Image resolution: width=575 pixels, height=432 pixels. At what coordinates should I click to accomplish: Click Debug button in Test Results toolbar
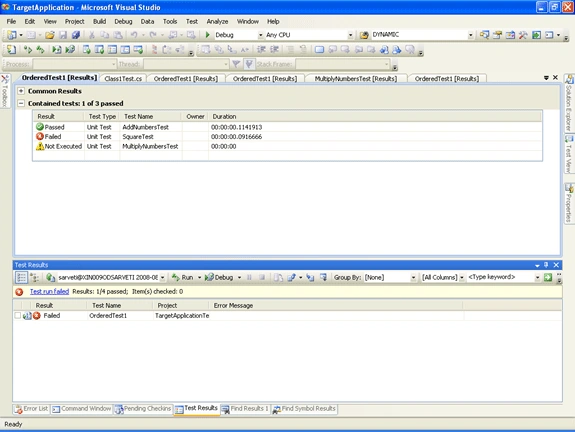tap(219, 277)
